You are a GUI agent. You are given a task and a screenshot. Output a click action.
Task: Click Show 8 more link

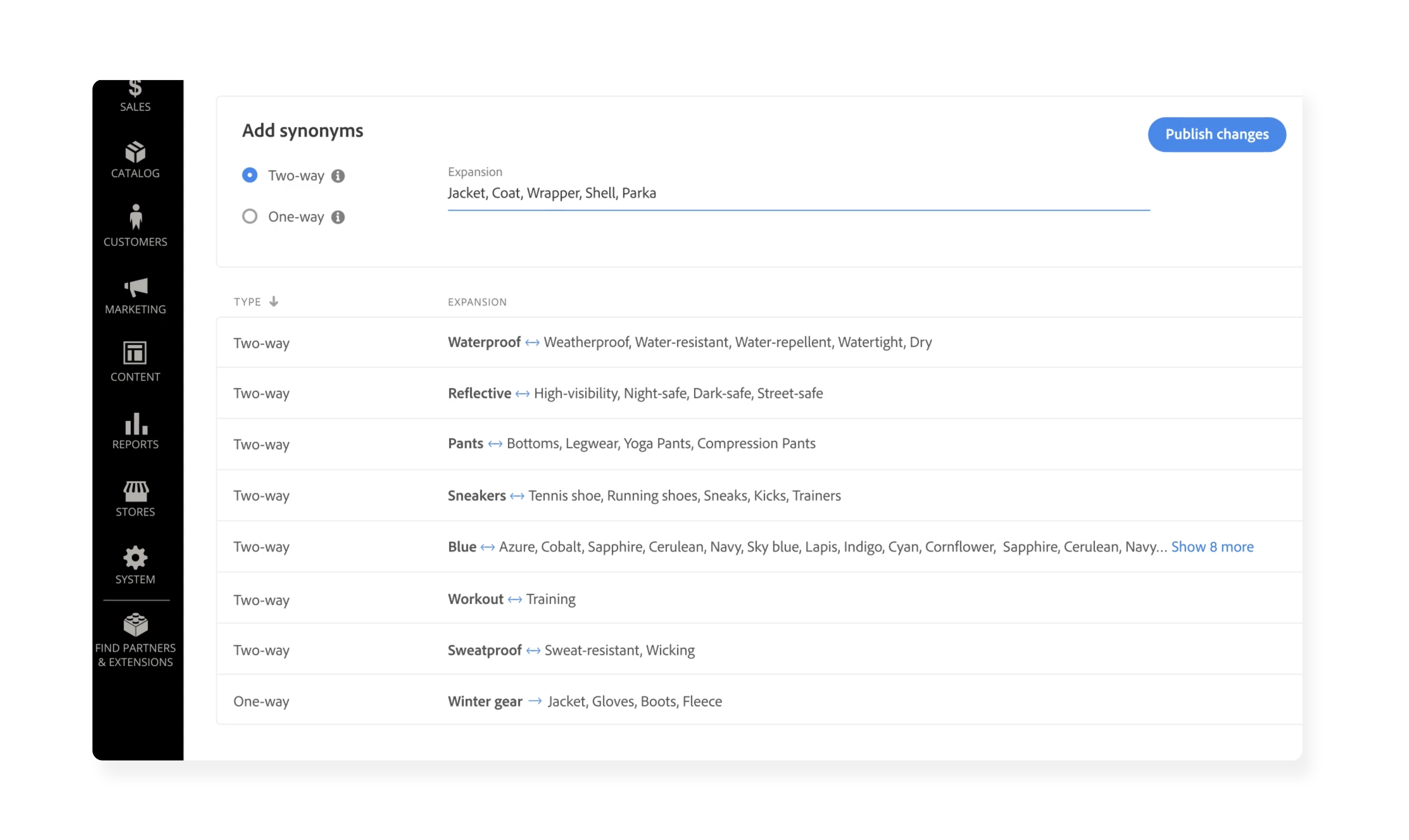[x=1212, y=547]
